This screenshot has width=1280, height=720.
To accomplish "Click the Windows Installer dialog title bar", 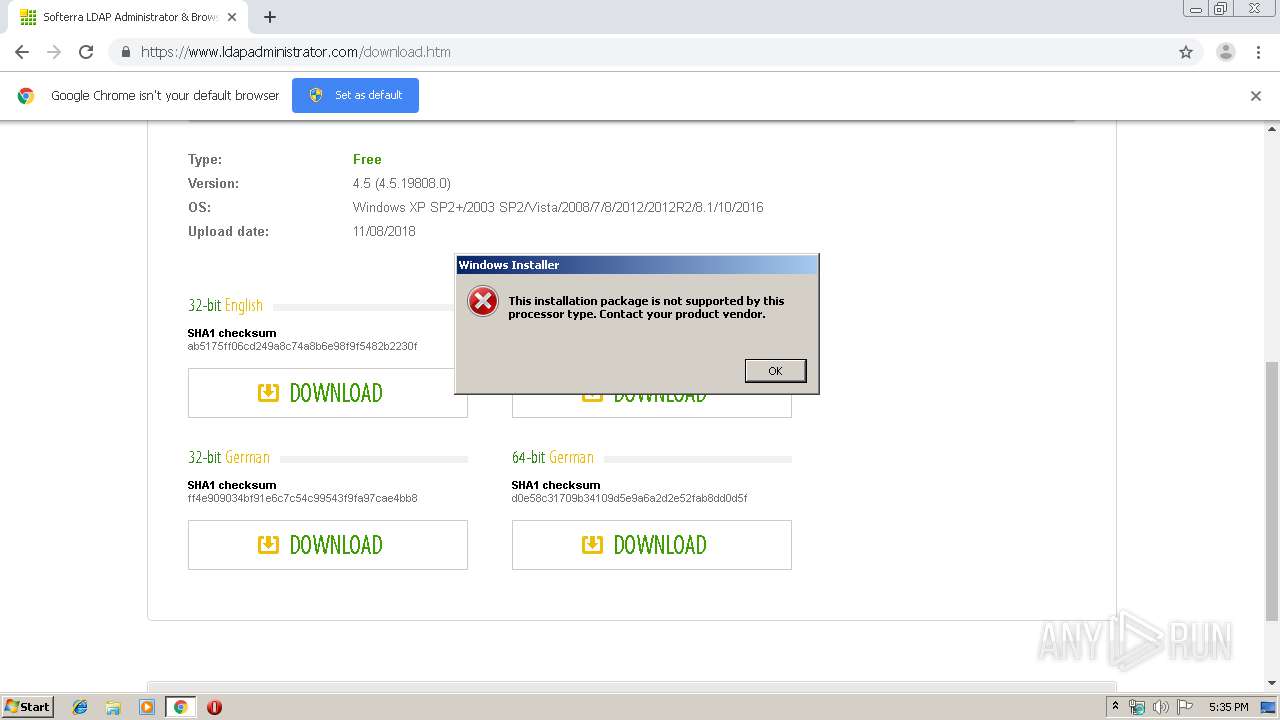I will click(x=637, y=265).
